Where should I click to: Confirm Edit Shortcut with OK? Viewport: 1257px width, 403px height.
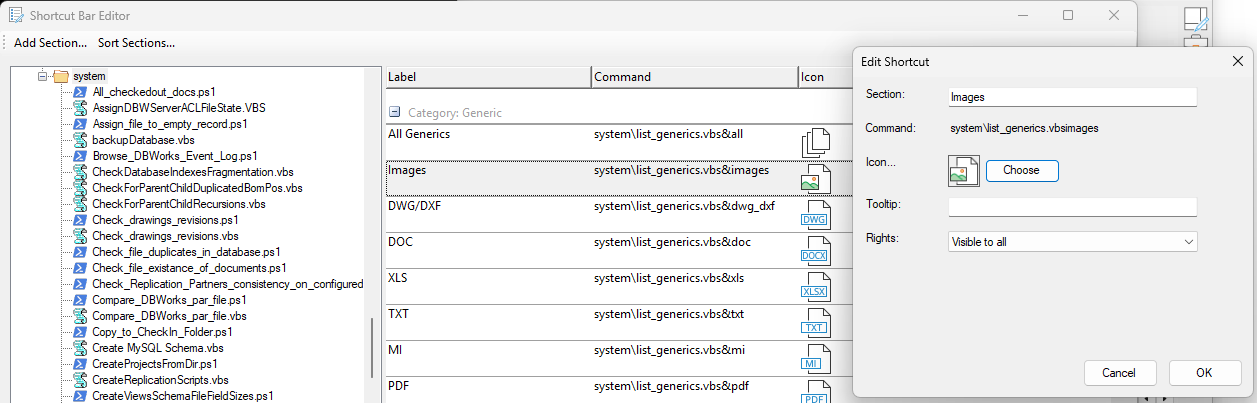tap(1204, 373)
